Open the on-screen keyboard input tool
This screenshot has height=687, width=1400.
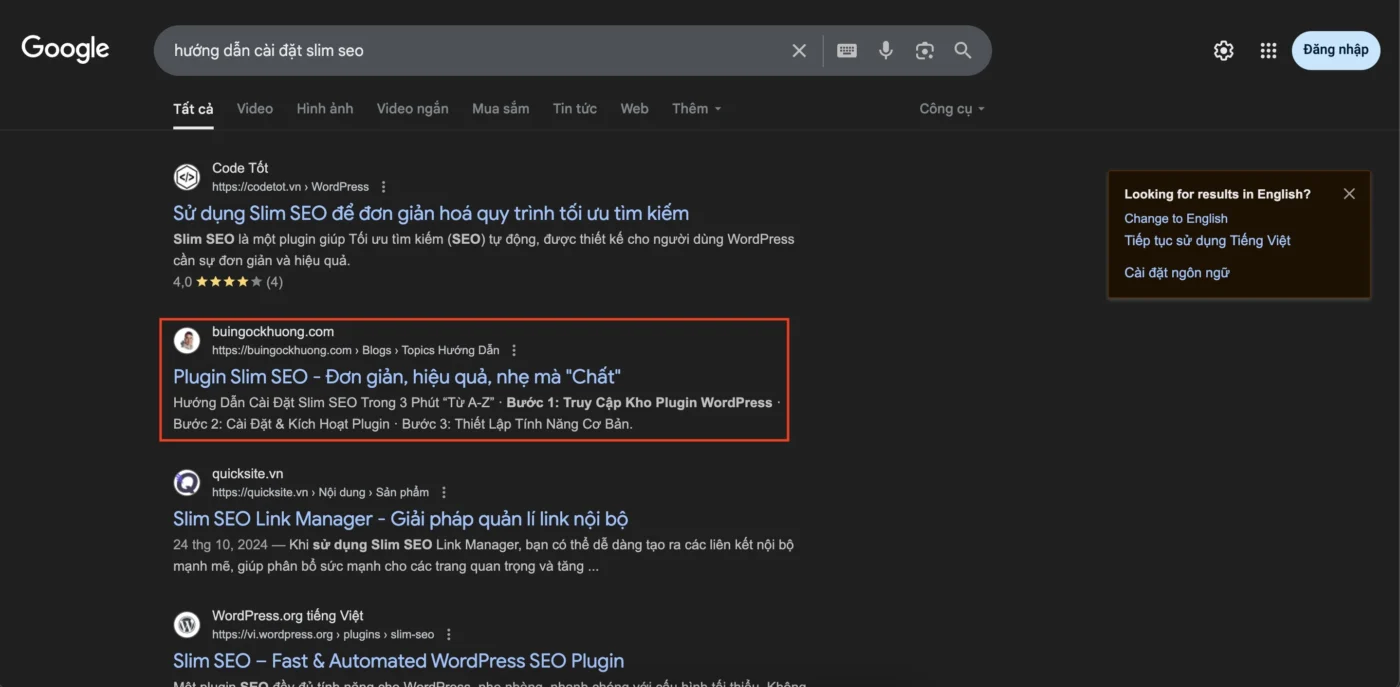[847, 50]
